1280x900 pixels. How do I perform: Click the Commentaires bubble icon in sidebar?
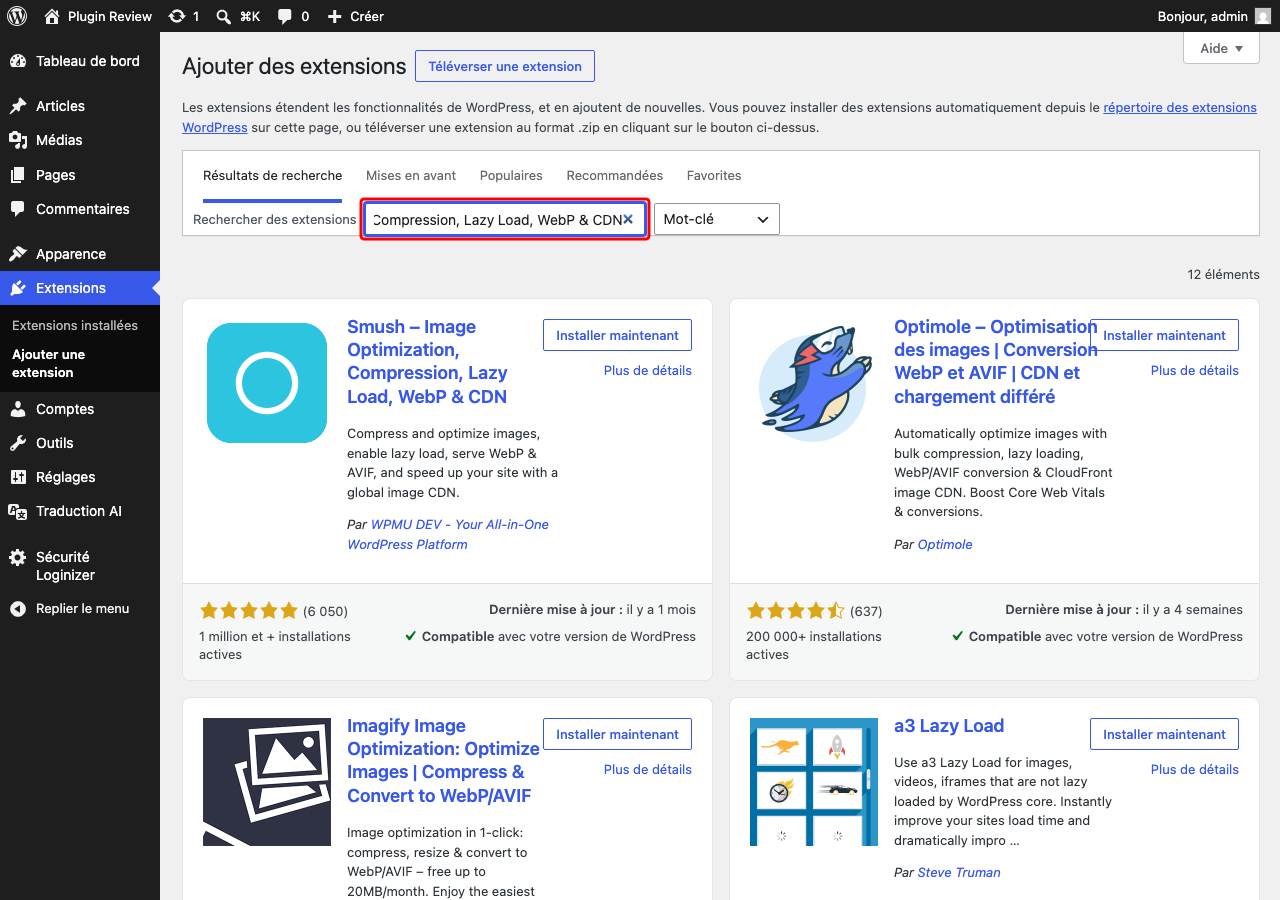(18, 209)
